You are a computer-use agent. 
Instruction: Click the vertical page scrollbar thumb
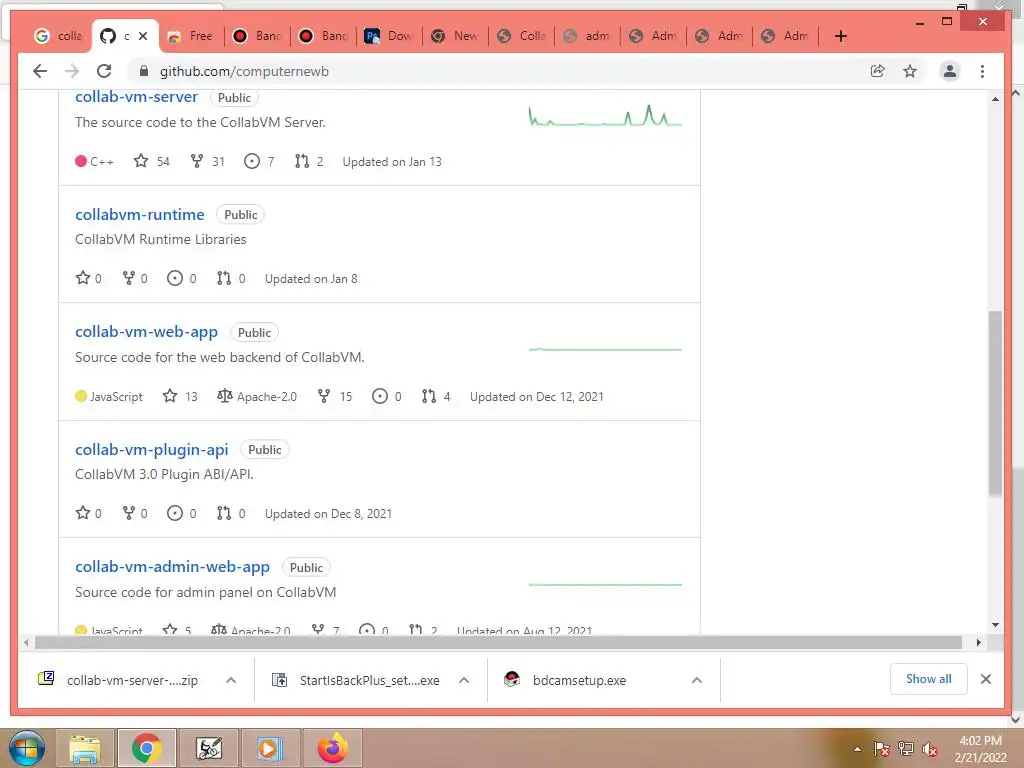pos(995,403)
